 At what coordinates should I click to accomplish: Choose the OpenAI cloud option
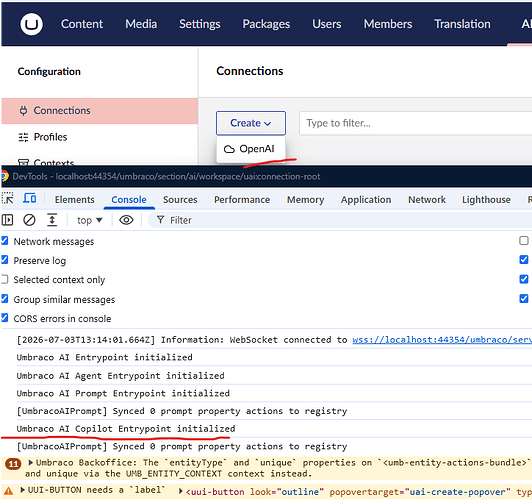pyautogui.click(x=250, y=149)
